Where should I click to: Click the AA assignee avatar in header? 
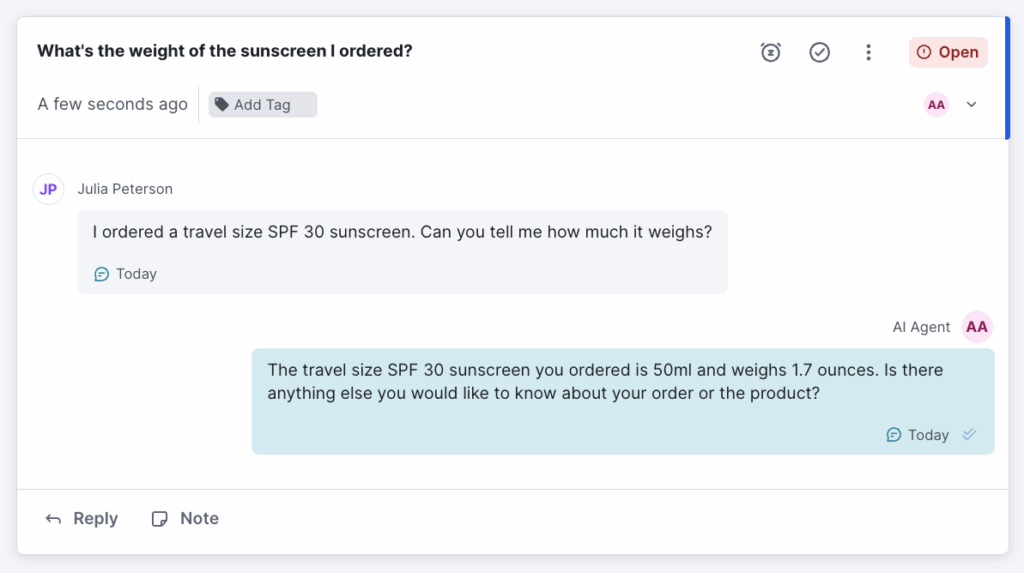[x=936, y=105]
